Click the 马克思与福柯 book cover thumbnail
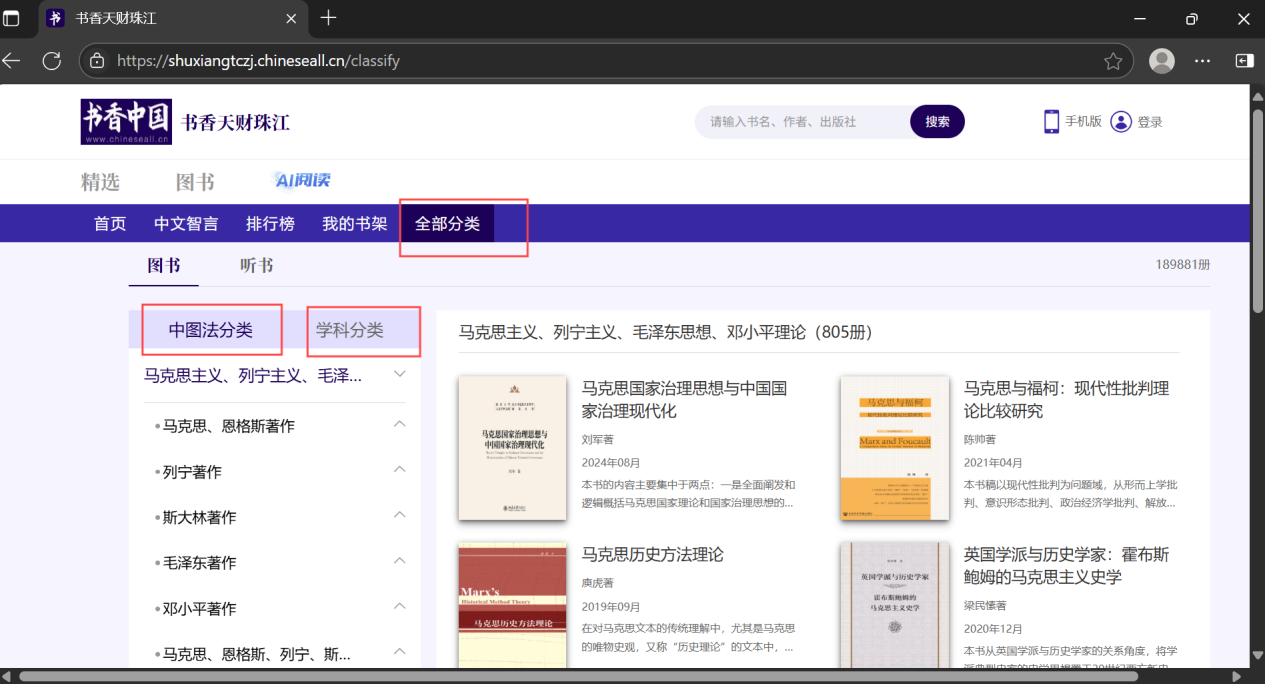The image size is (1265, 684). 895,448
